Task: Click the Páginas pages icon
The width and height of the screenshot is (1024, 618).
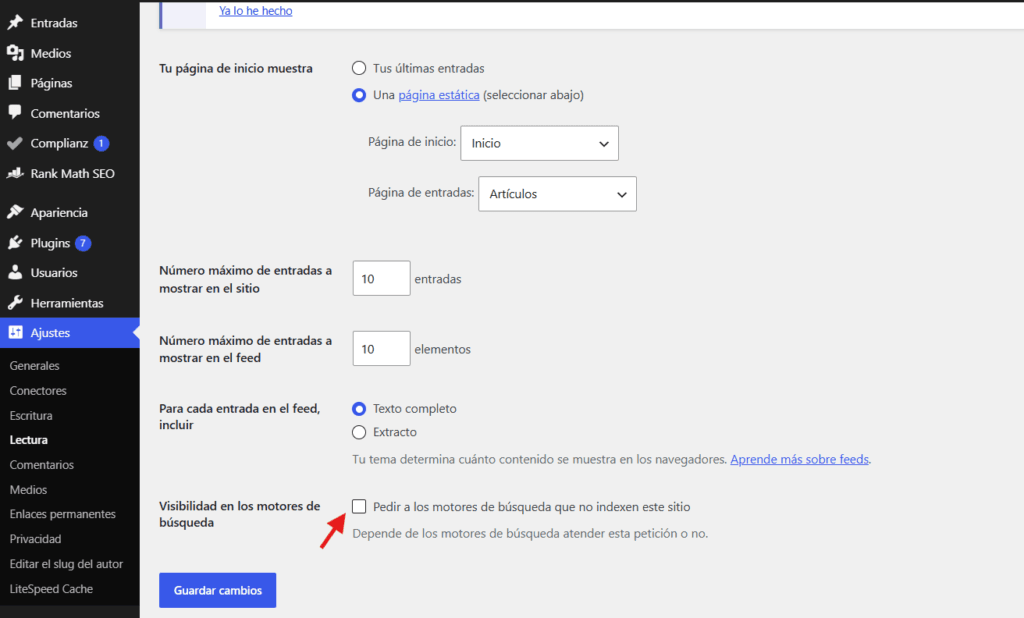Action: [15, 83]
